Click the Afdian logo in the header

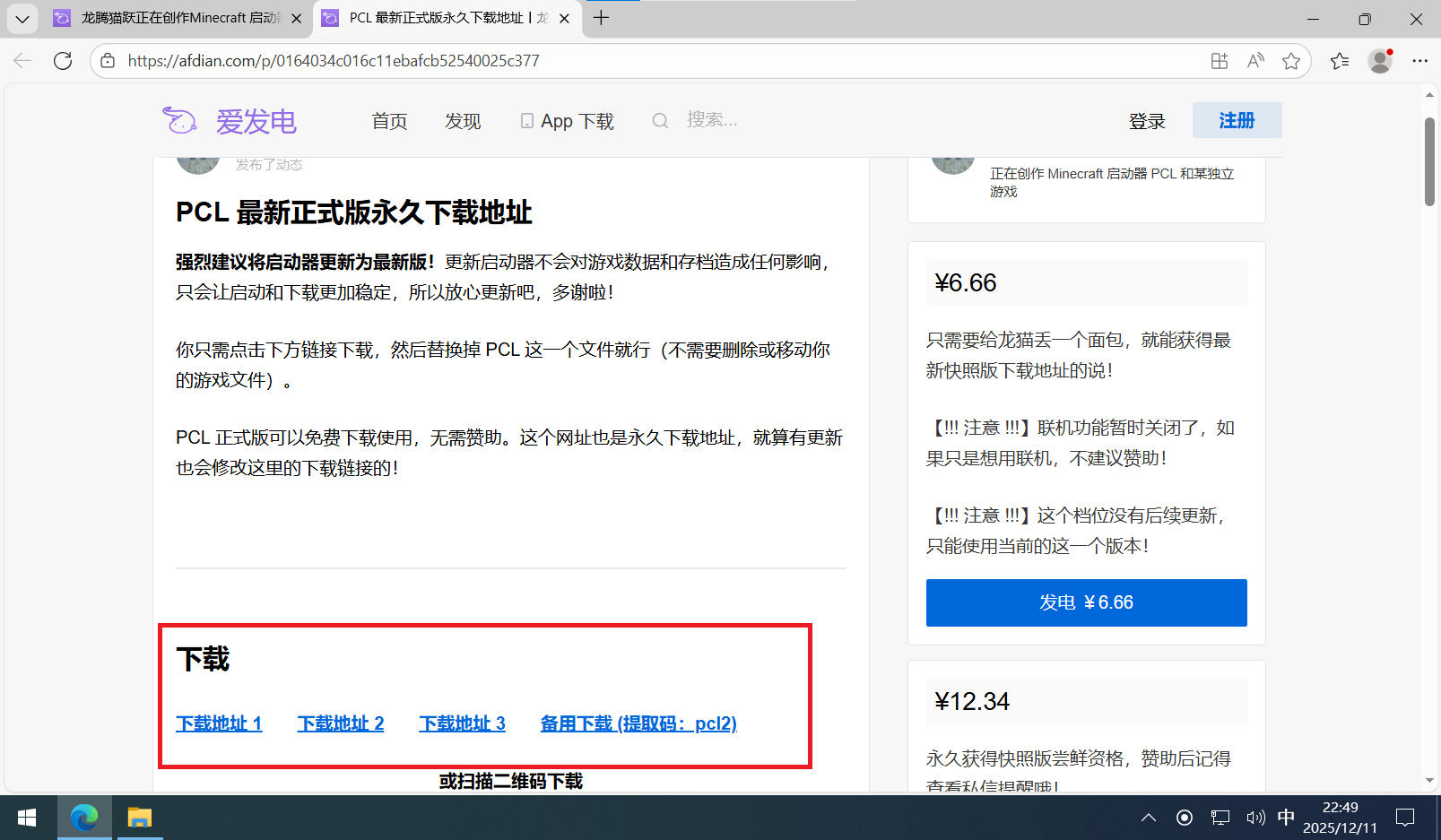(230, 121)
